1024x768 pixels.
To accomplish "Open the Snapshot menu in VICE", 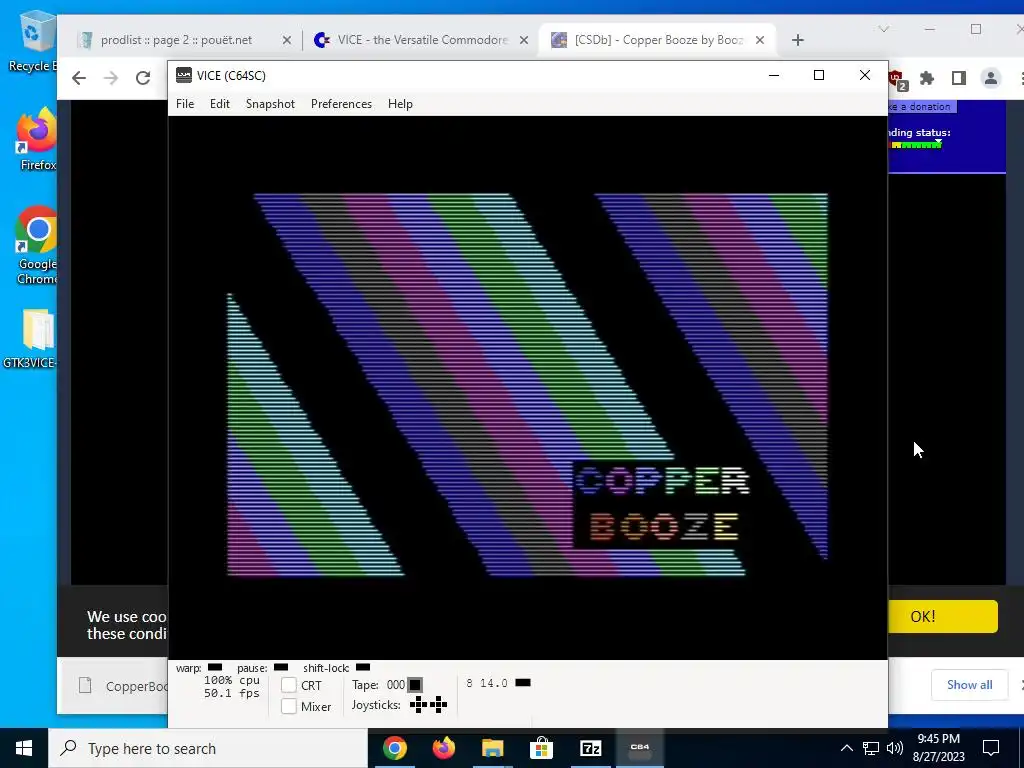I will [x=270, y=104].
